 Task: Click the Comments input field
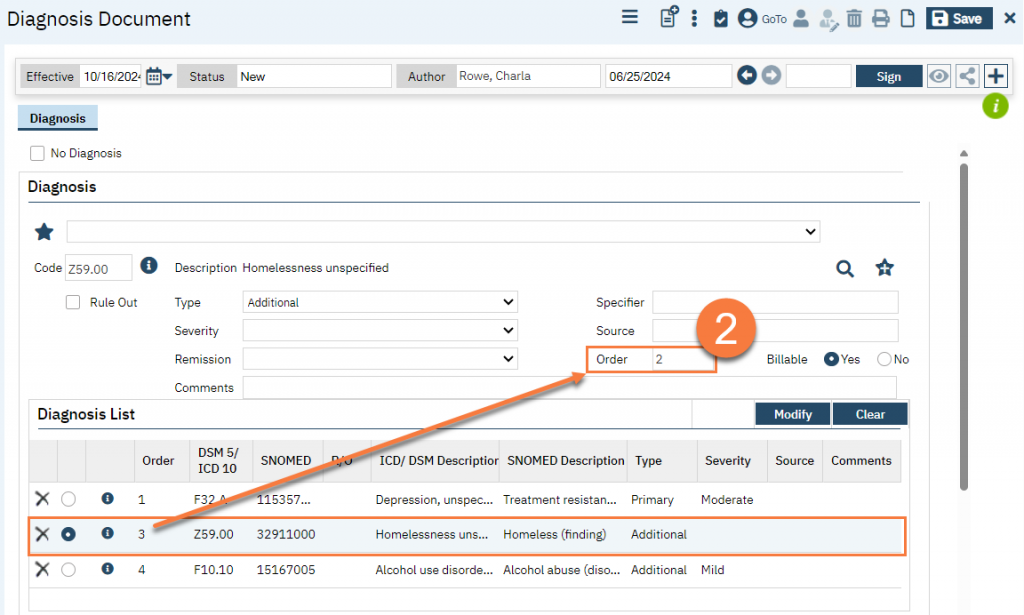[x=569, y=388]
